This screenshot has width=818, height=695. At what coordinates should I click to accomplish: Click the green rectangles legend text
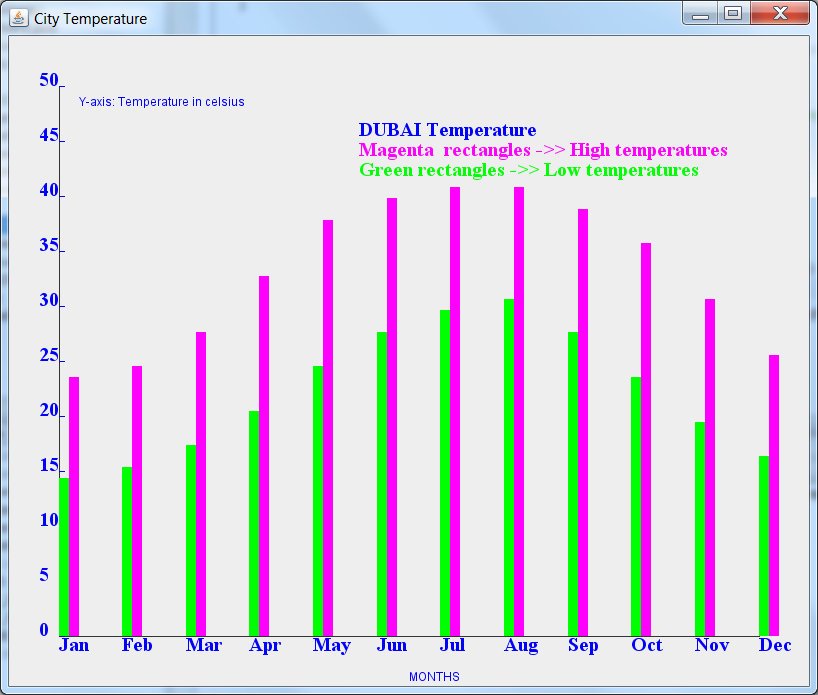(528, 170)
